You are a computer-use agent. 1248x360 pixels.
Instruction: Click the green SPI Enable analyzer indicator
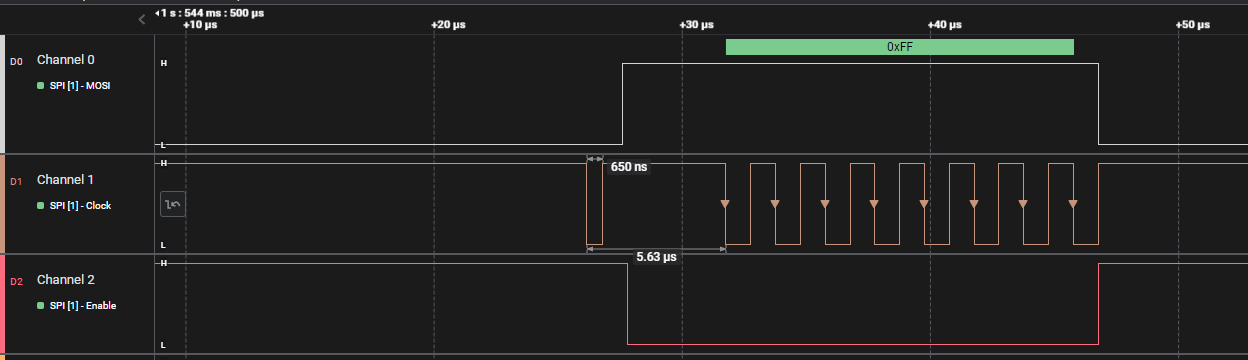click(x=41, y=306)
